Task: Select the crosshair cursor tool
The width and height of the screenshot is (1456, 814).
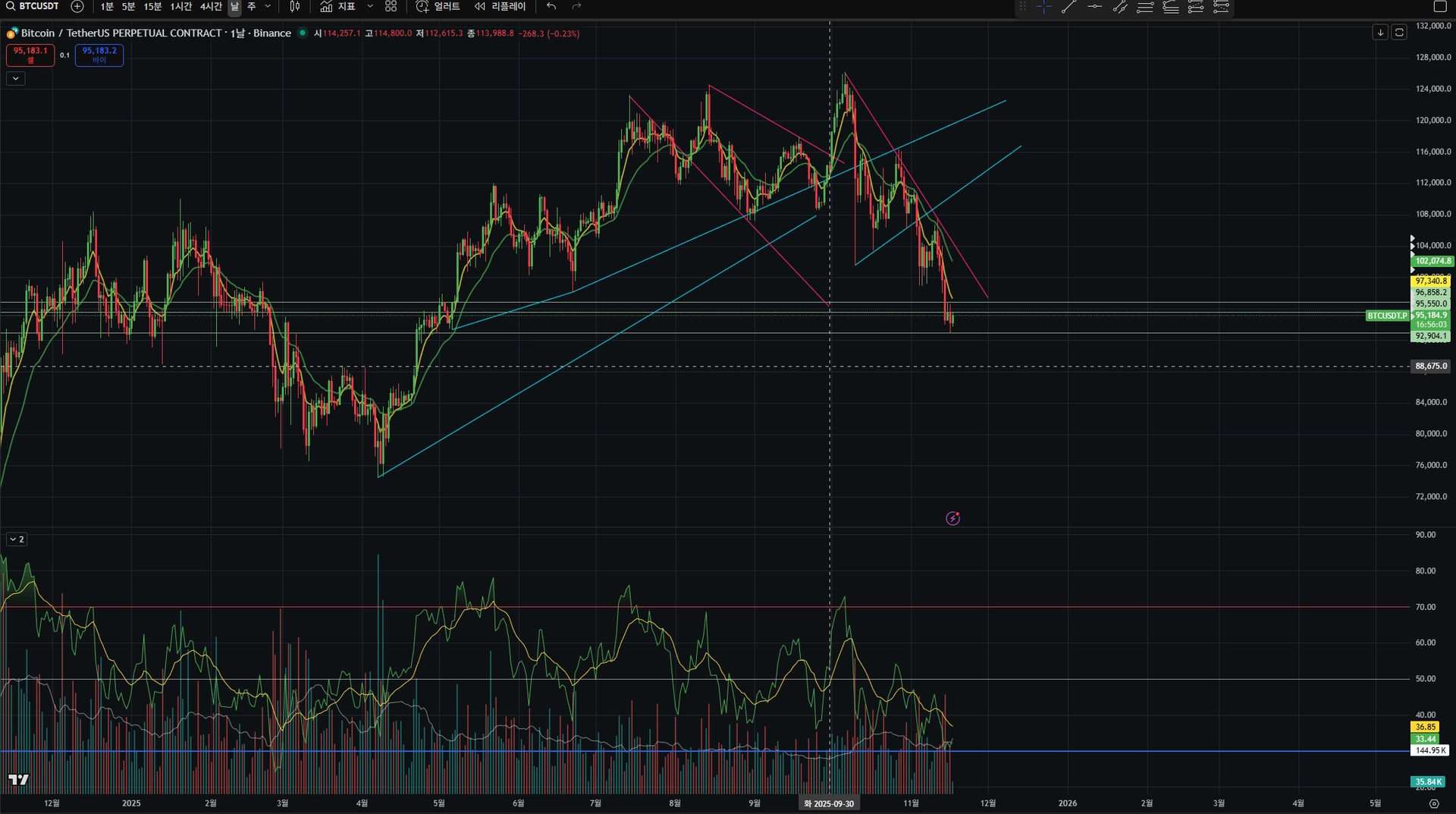Action: [x=1044, y=7]
